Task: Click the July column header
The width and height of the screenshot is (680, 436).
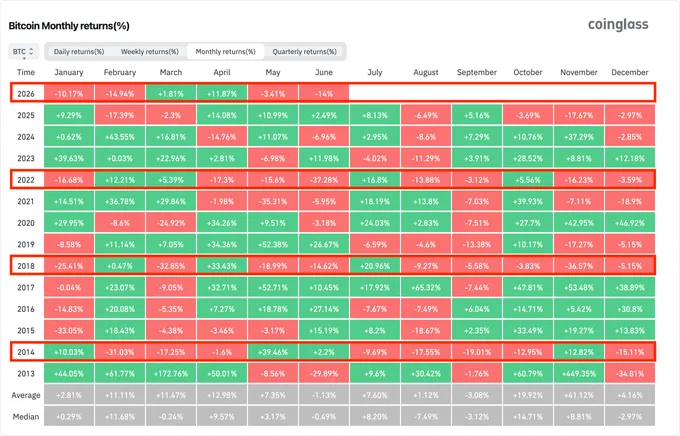Action: pos(375,72)
